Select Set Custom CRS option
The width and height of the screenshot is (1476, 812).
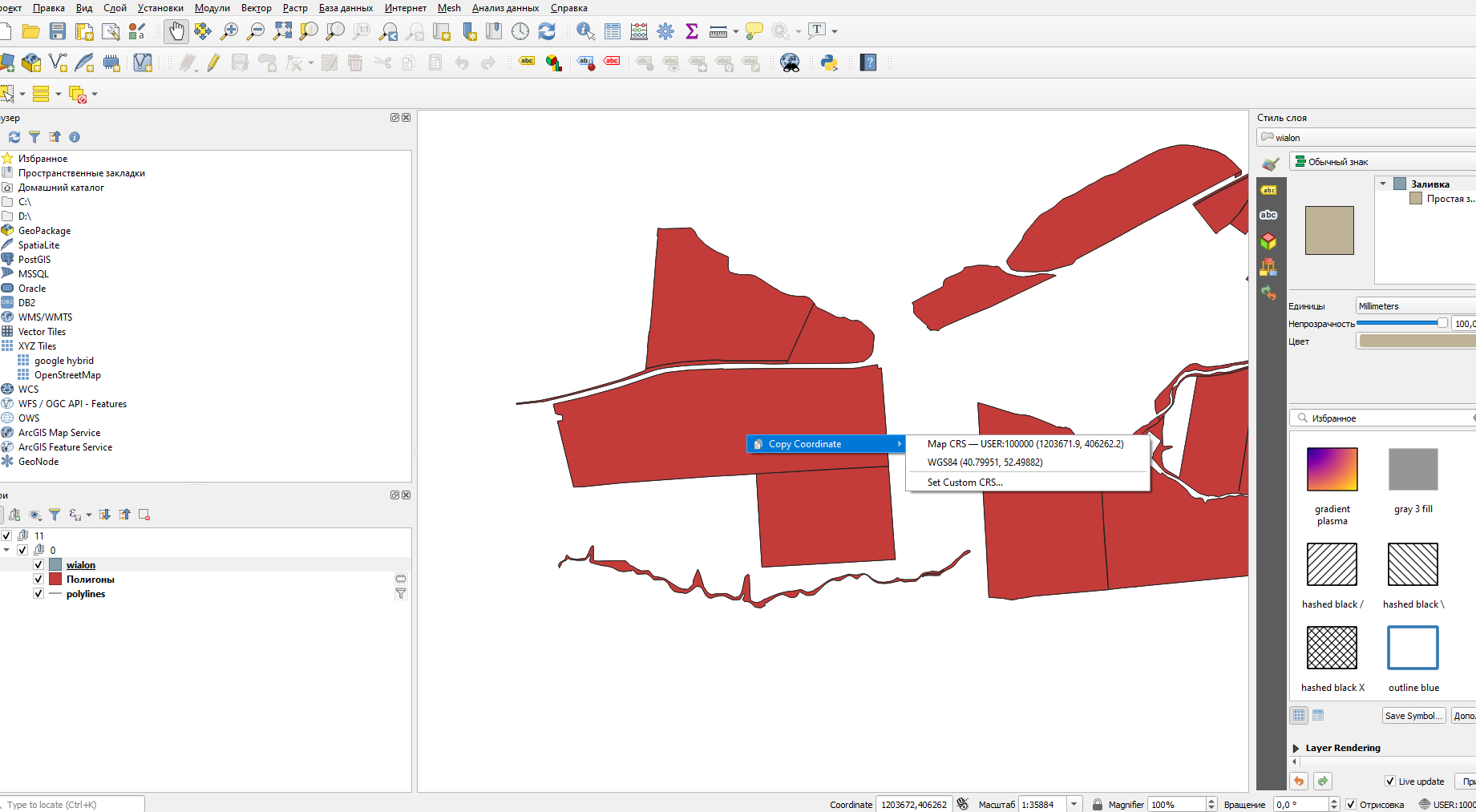[964, 483]
